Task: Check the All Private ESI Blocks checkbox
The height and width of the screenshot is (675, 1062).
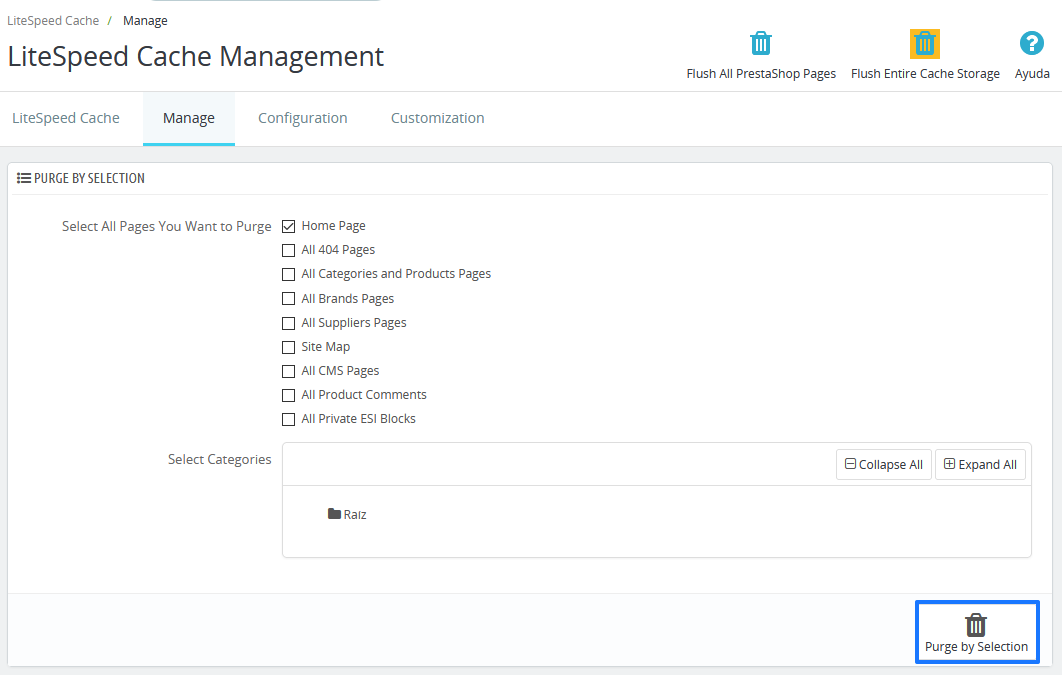Action: pos(289,419)
